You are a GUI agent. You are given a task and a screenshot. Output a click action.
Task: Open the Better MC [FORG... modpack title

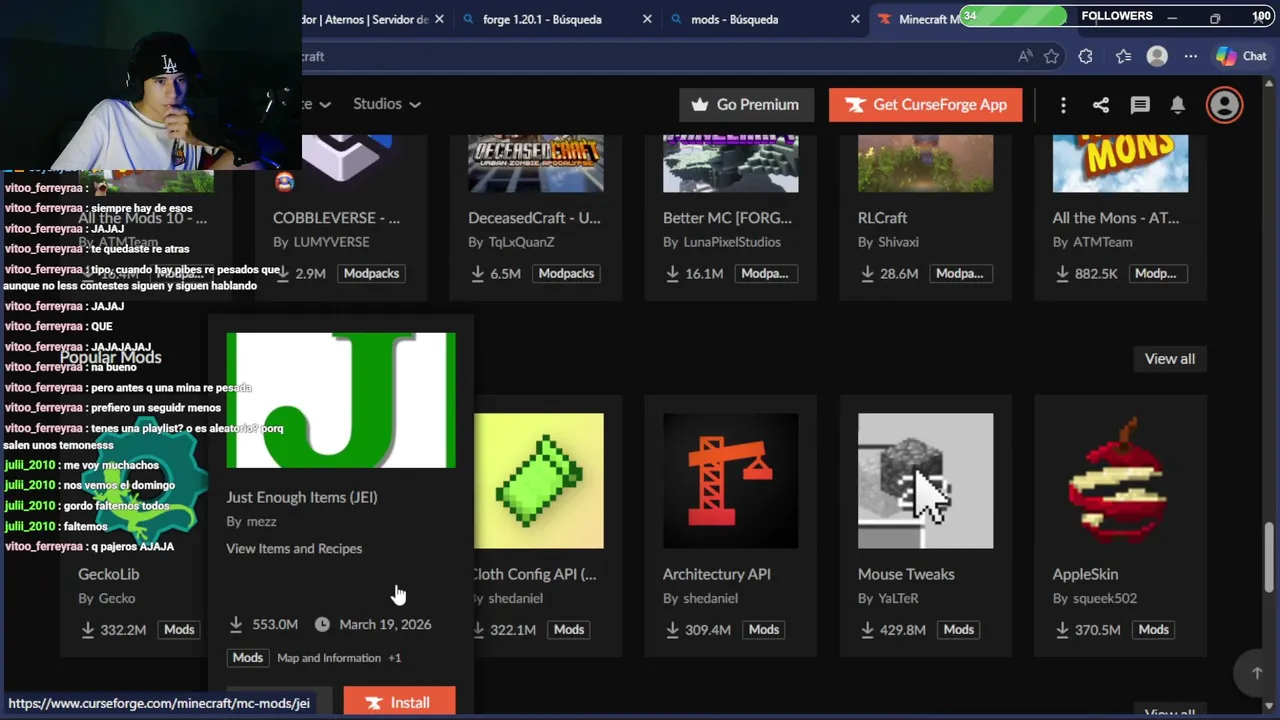727,217
